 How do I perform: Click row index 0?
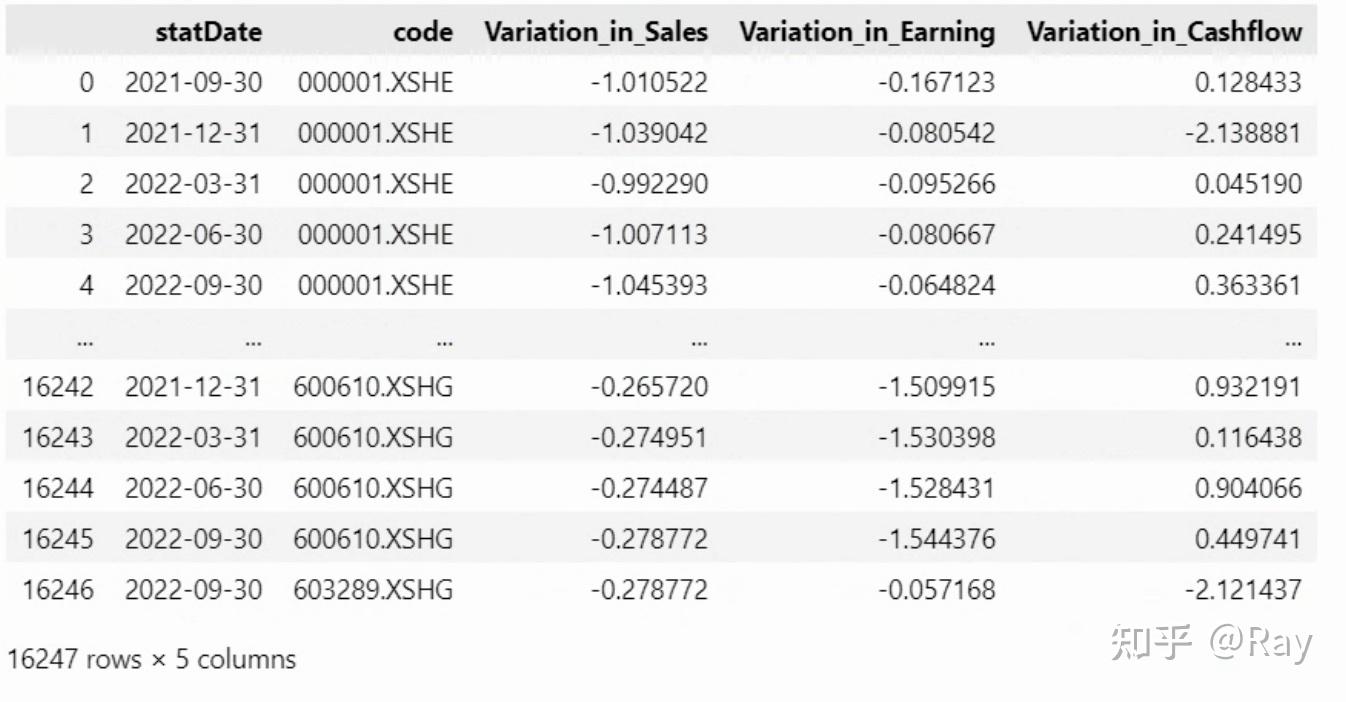tap(86, 82)
